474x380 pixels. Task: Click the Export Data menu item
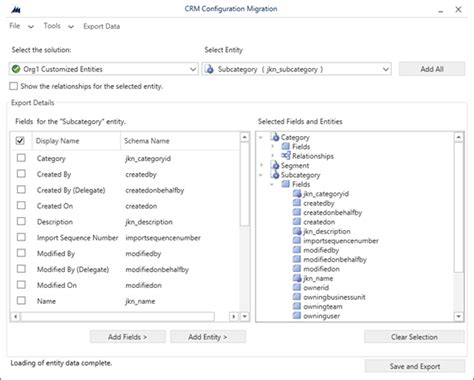(101, 26)
